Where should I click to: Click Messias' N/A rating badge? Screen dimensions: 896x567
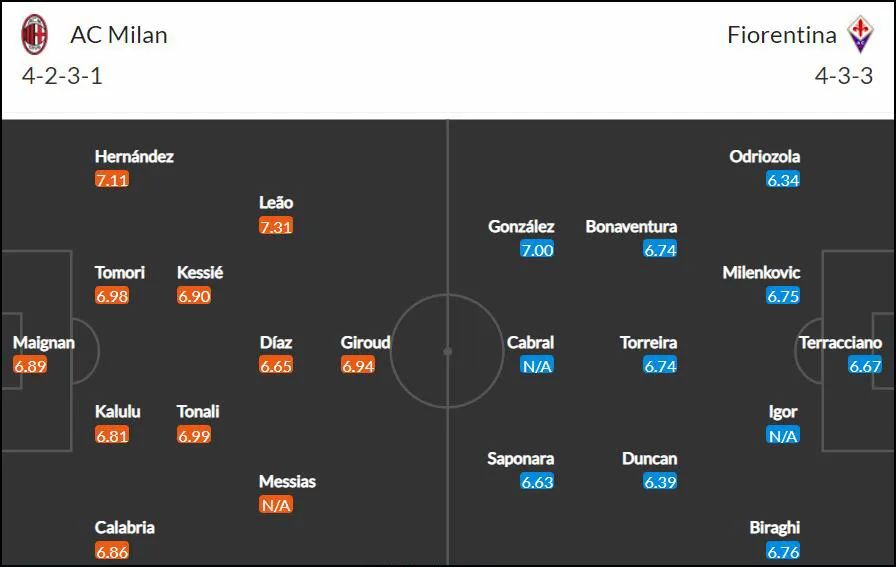point(276,505)
